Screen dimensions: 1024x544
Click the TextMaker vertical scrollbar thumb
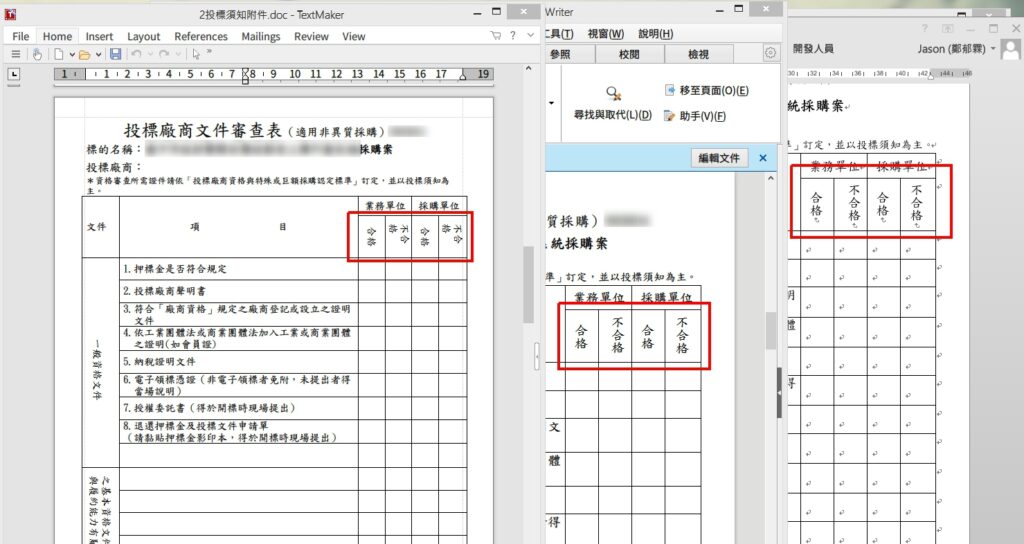coord(528,285)
